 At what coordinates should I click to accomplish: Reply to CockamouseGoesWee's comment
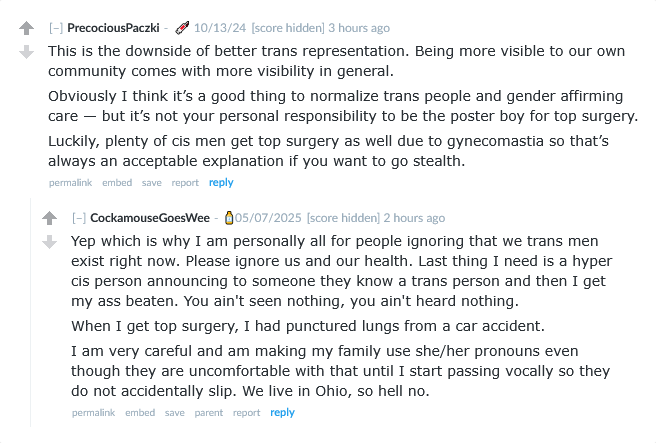point(282,412)
